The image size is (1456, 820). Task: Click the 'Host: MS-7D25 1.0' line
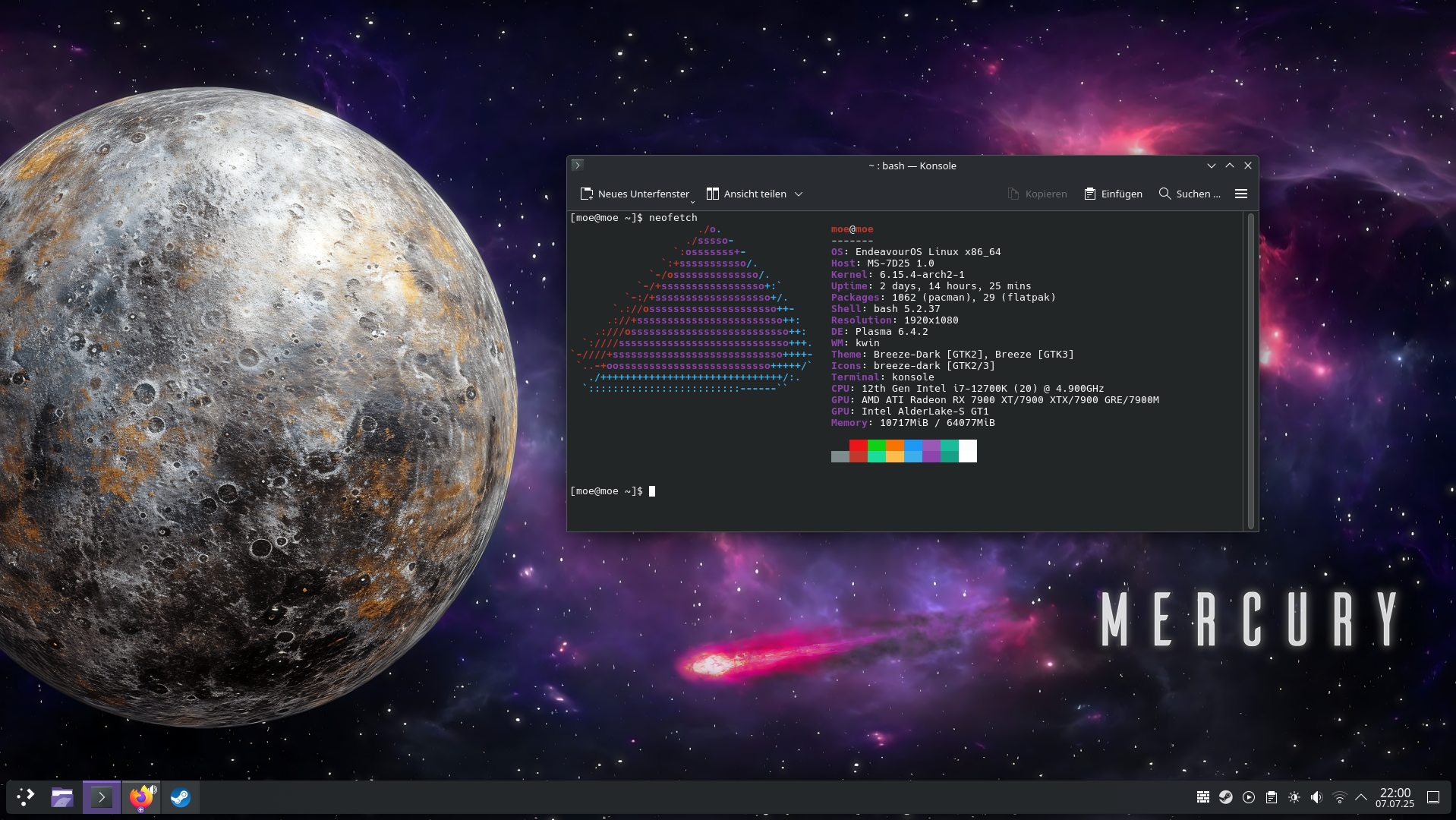[883, 263]
